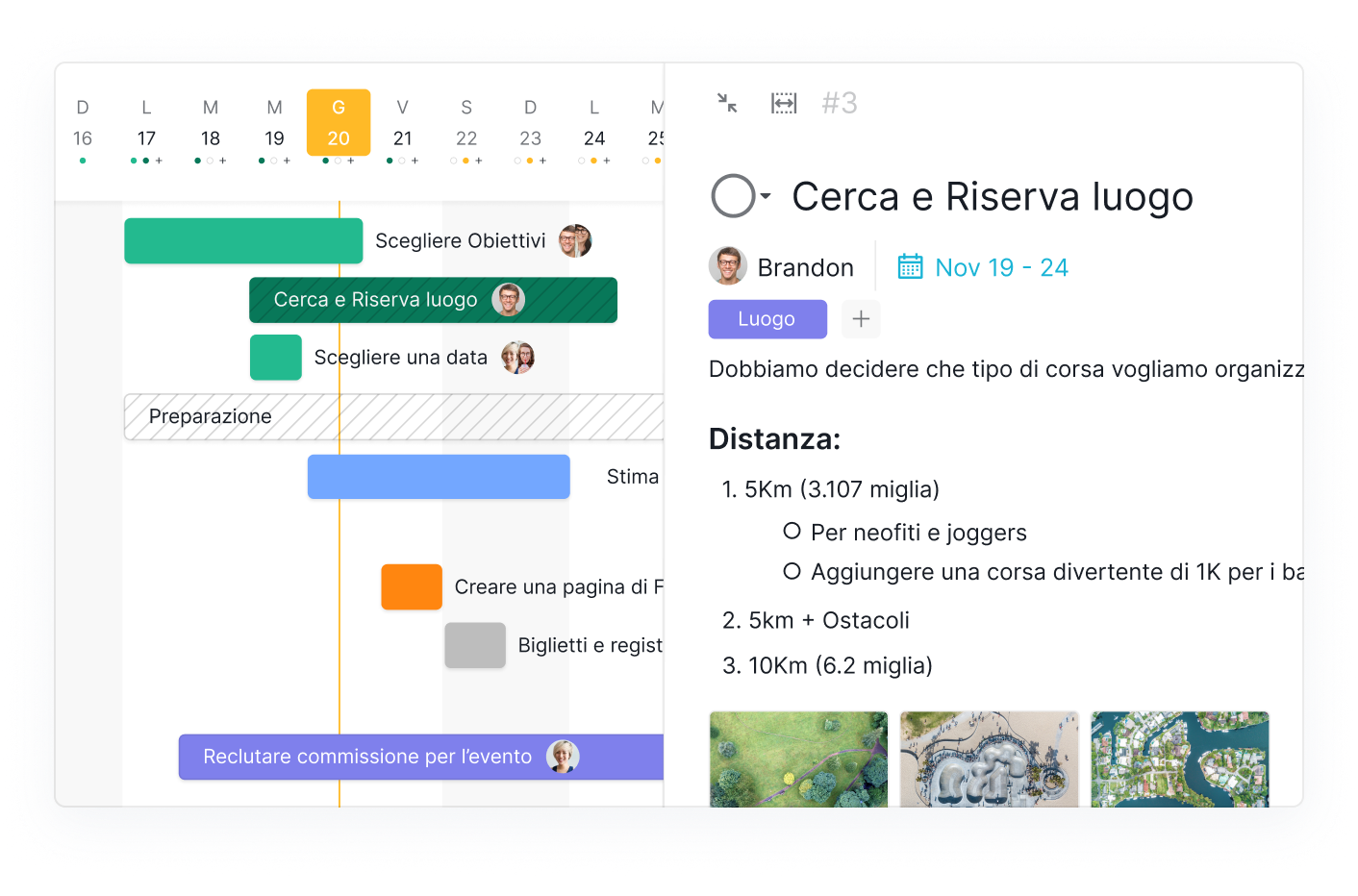Add task on day 17 plus icon
The image size is (1358, 896).
[159, 161]
